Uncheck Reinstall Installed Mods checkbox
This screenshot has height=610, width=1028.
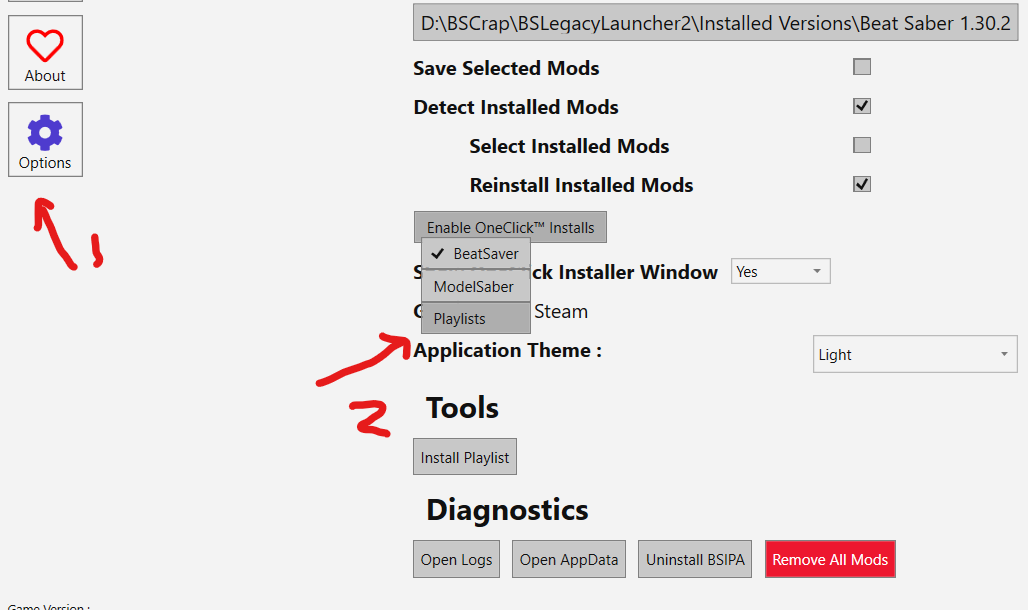pos(861,184)
